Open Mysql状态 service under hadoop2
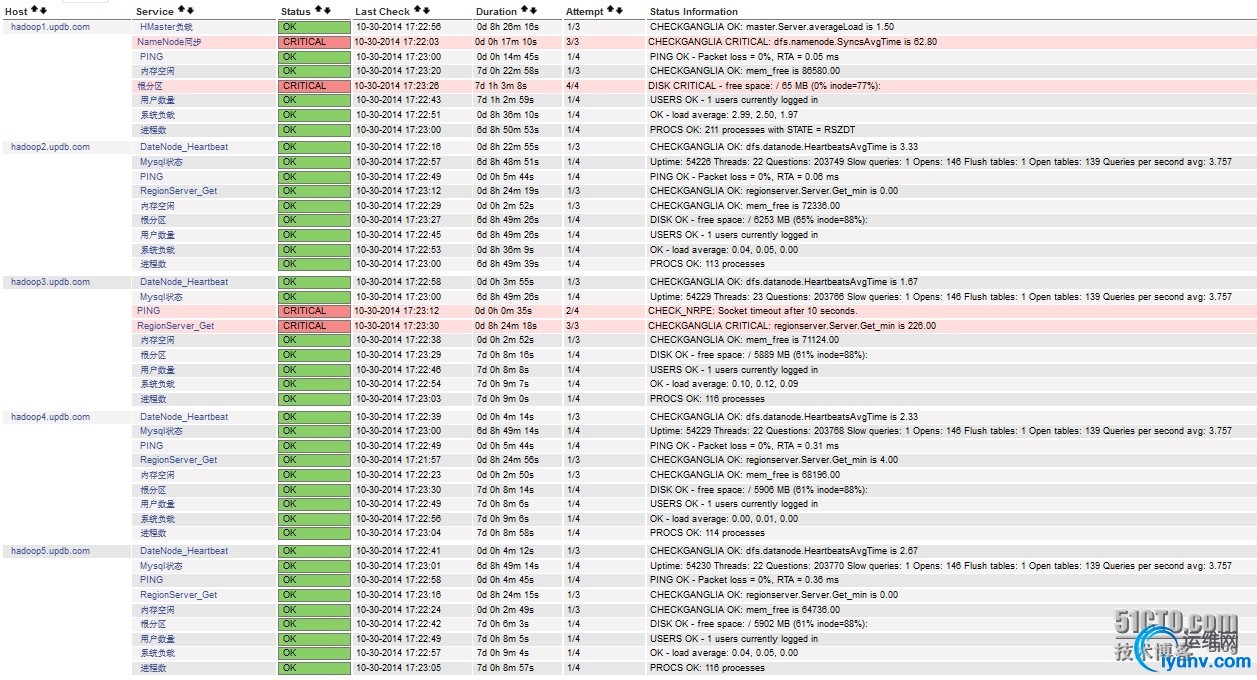The width and height of the screenshot is (1257, 680). pyautogui.click(x=162, y=162)
